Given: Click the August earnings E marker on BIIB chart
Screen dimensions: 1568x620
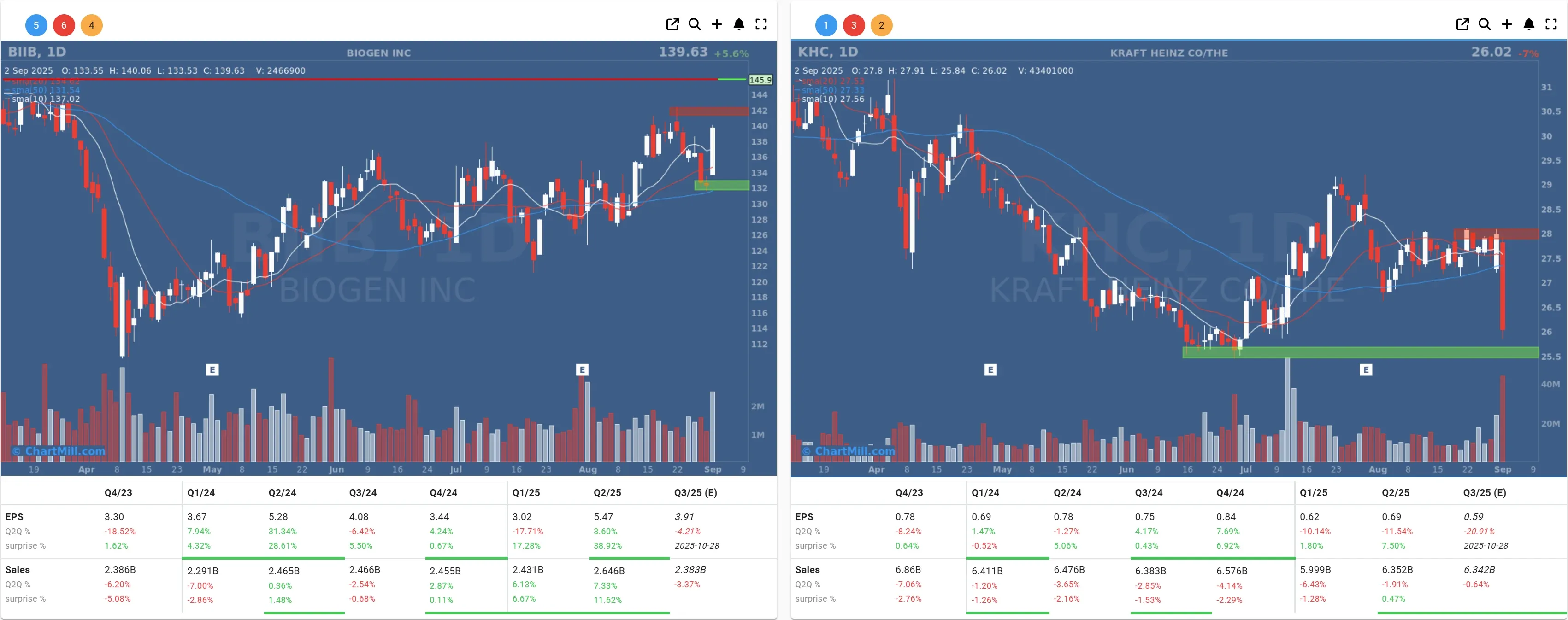Looking at the screenshot, I should click(582, 369).
